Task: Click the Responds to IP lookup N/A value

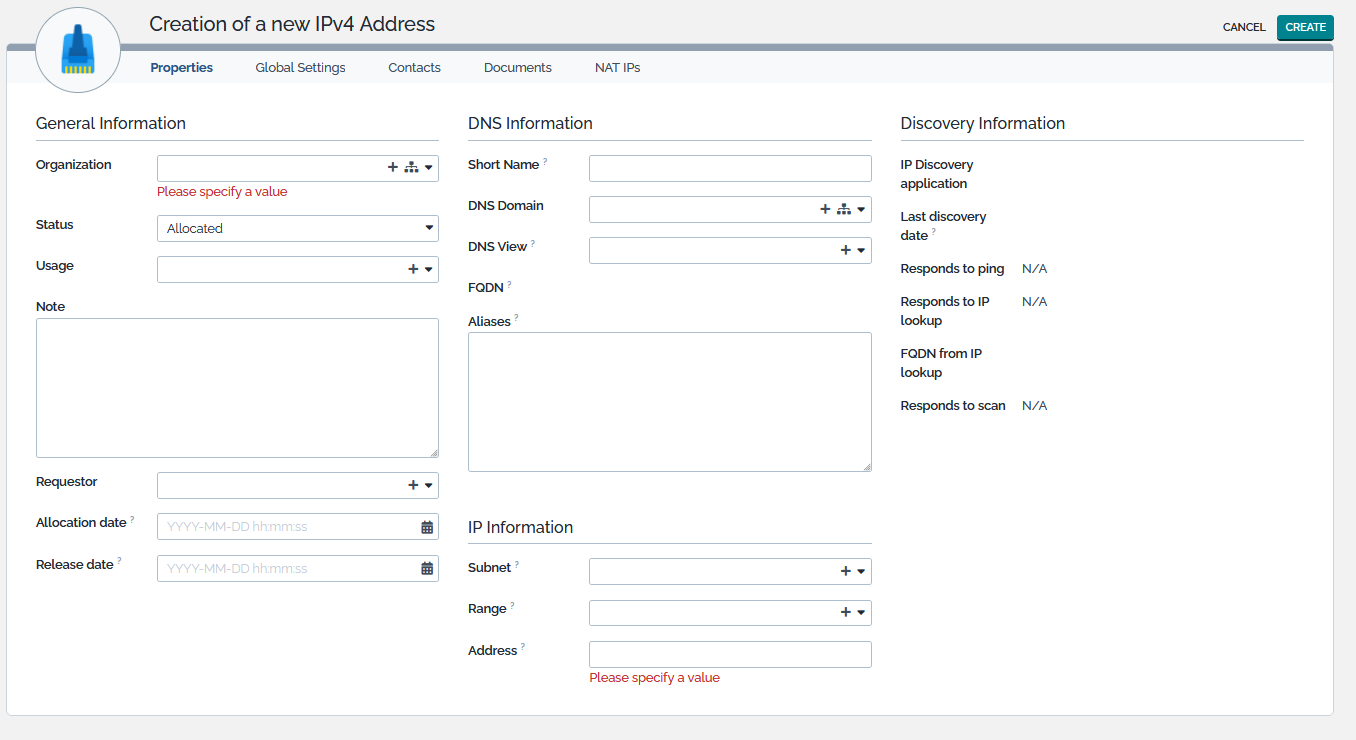Action: [1034, 302]
